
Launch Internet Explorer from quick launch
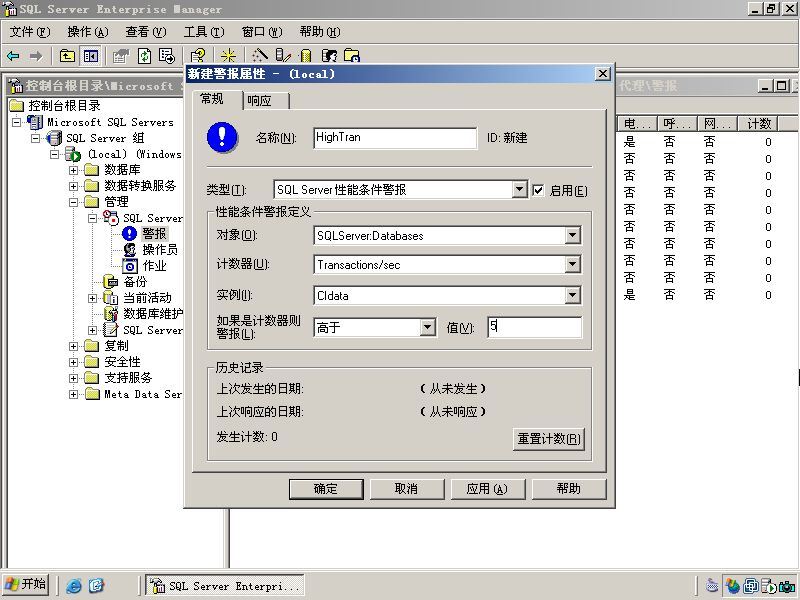(x=74, y=586)
